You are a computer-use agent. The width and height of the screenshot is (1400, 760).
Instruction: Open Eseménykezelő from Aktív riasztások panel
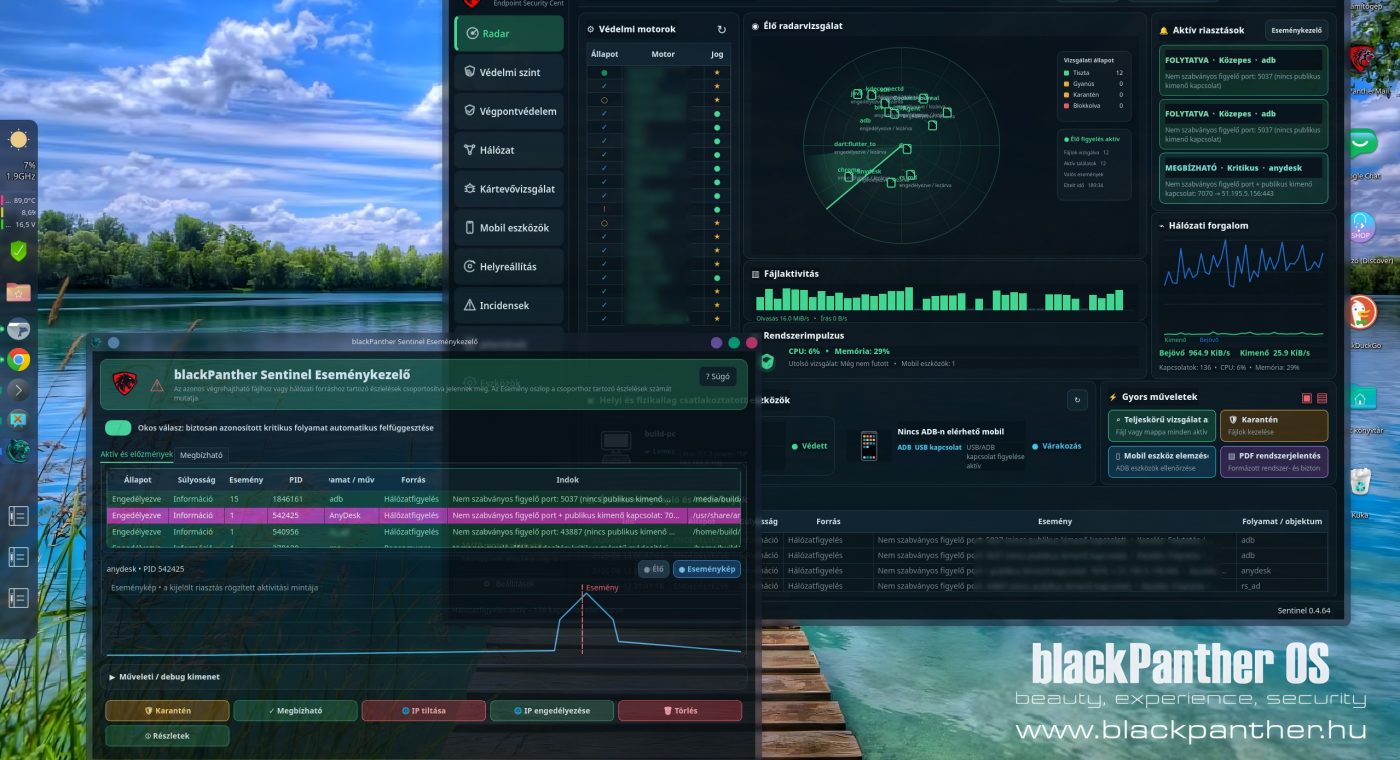(1296, 31)
